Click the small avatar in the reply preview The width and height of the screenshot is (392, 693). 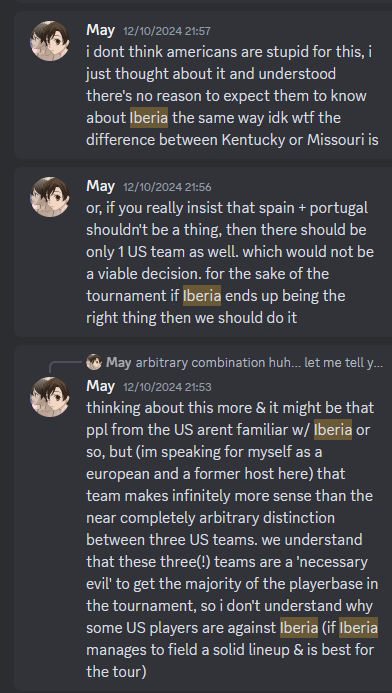pyautogui.click(x=94, y=362)
